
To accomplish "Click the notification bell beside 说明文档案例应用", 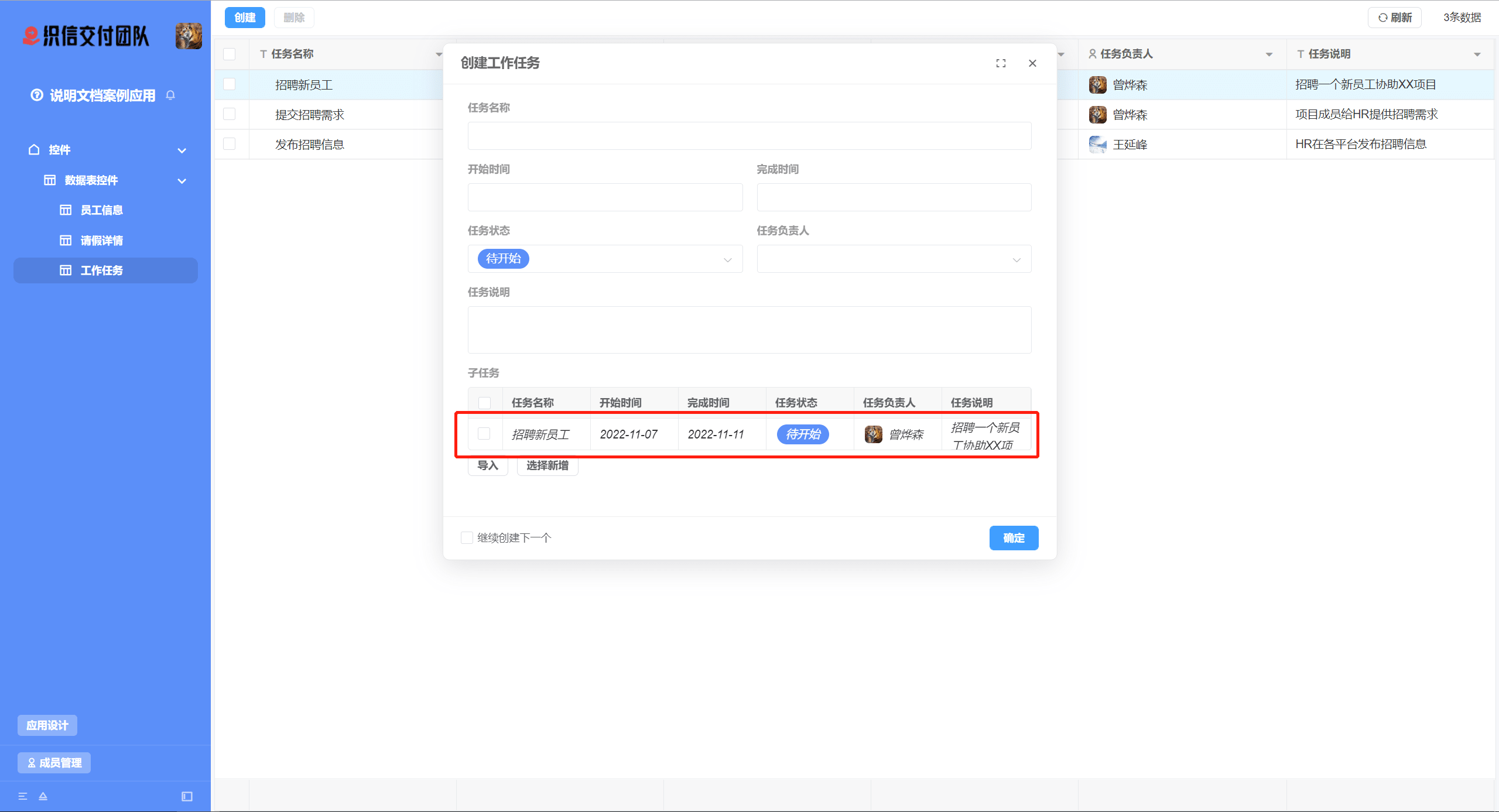I will tap(170, 95).
